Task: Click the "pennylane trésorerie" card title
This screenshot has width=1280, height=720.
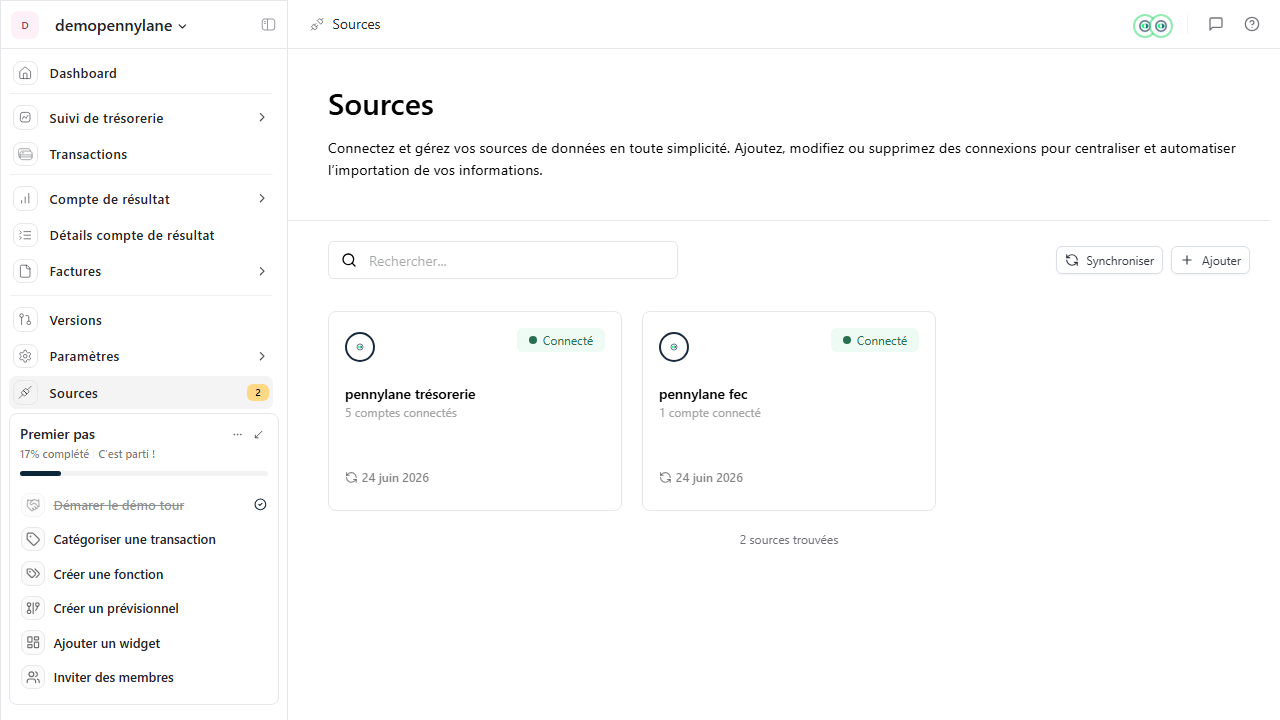Action: click(x=410, y=394)
